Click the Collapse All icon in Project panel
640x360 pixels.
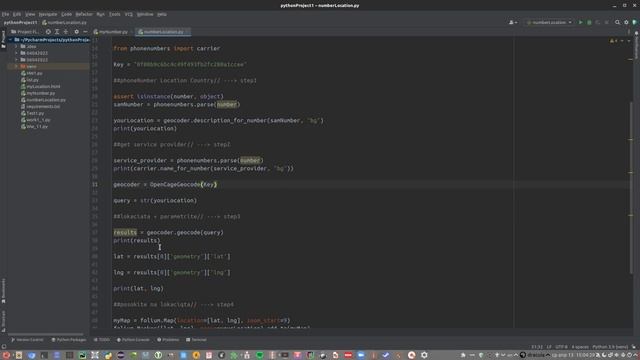(66, 32)
